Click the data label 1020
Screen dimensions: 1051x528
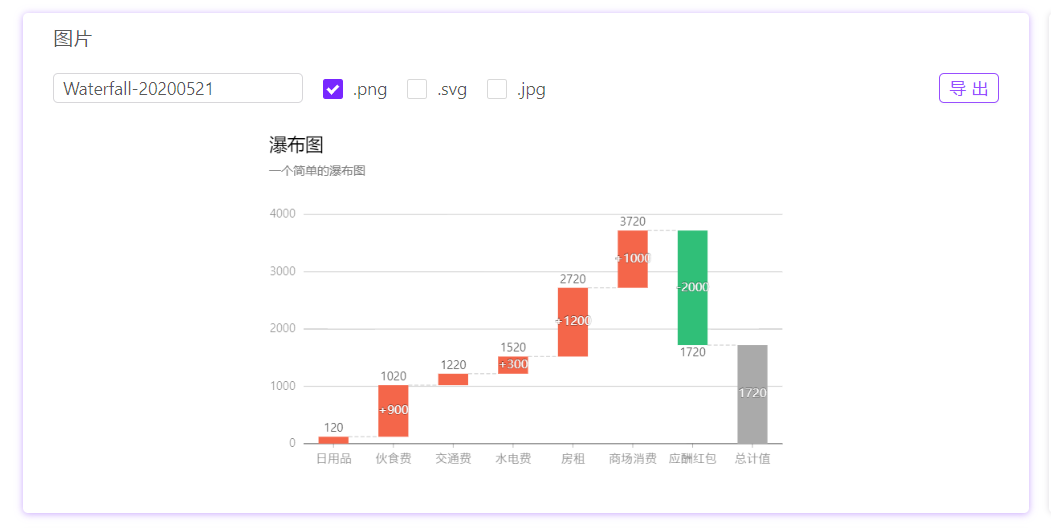click(x=393, y=376)
